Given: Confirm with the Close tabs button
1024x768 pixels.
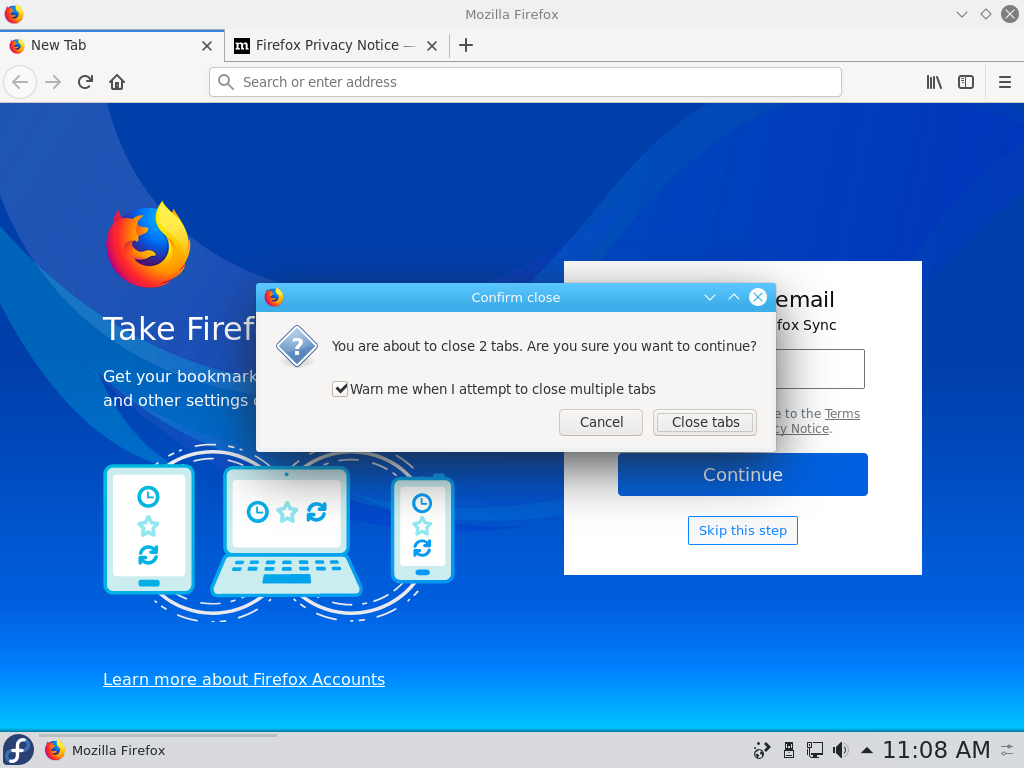Looking at the screenshot, I should 705,423.
